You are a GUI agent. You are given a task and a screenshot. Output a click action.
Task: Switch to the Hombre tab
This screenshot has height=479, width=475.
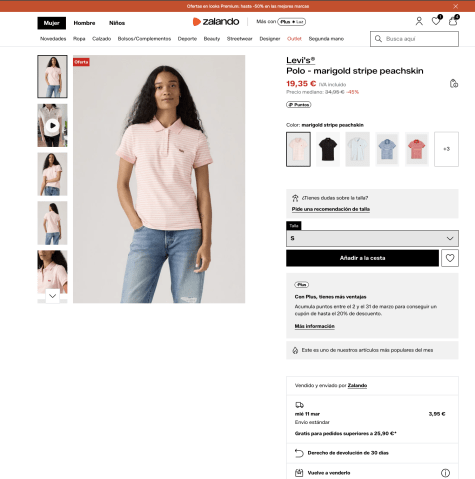coord(84,23)
